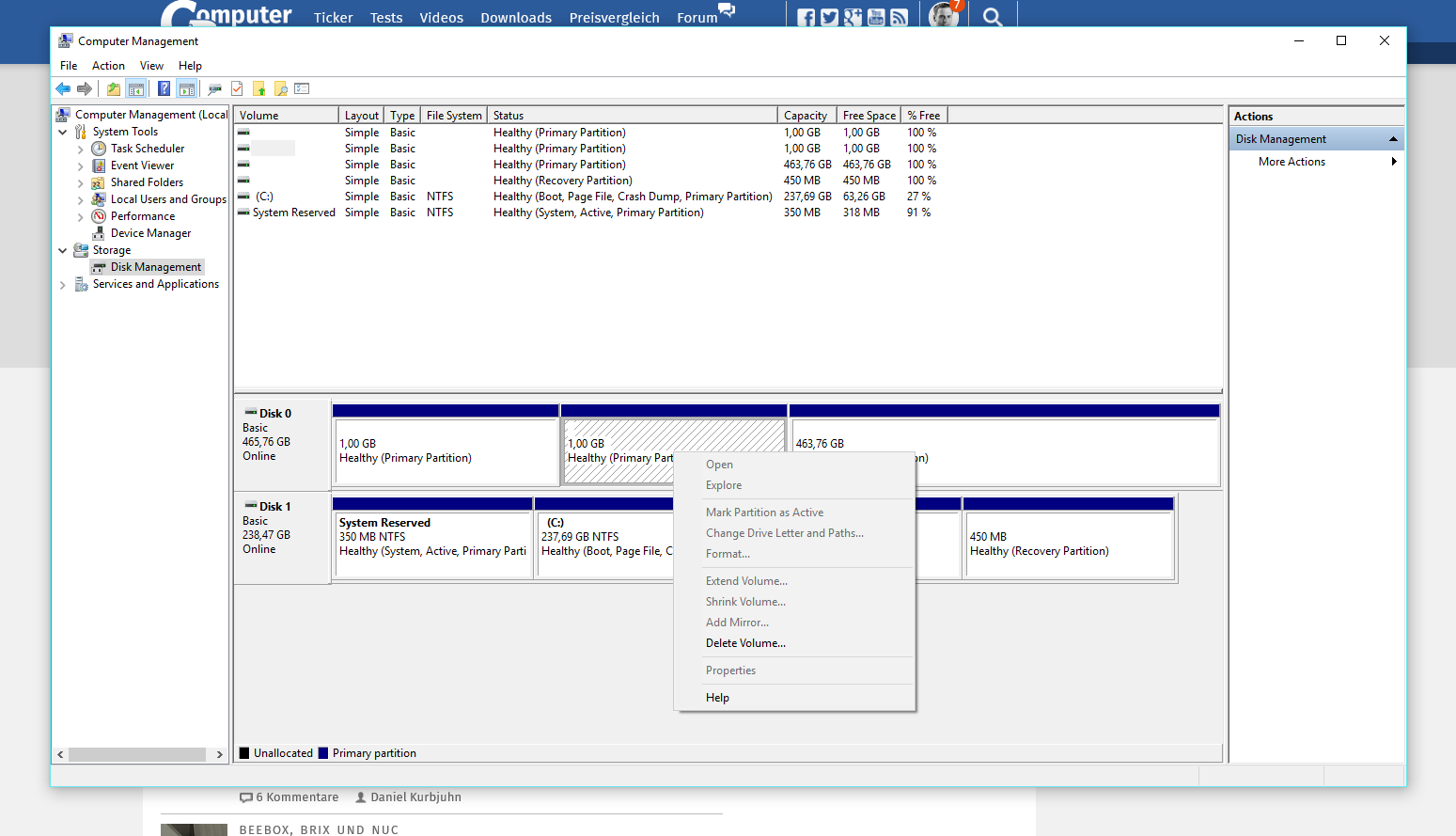
Task: Open the File menu
Action: (x=69, y=66)
